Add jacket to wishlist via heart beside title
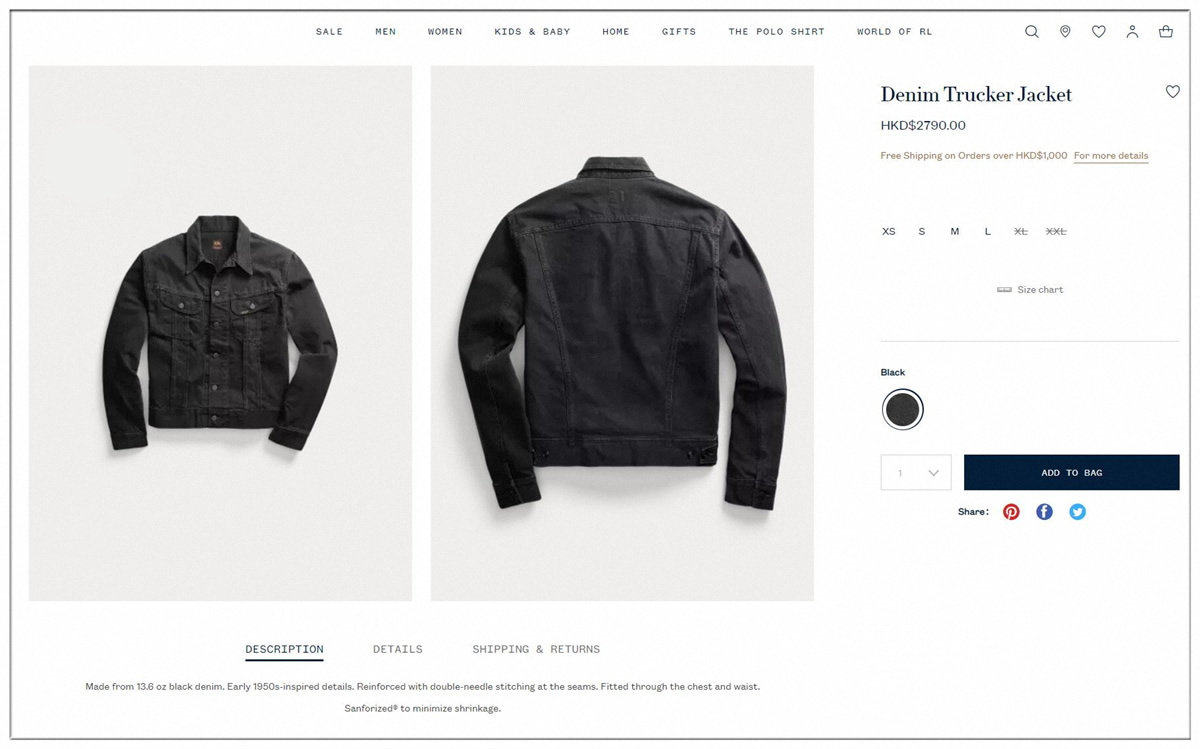The width and height of the screenshot is (1200, 749). pyautogui.click(x=1173, y=92)
